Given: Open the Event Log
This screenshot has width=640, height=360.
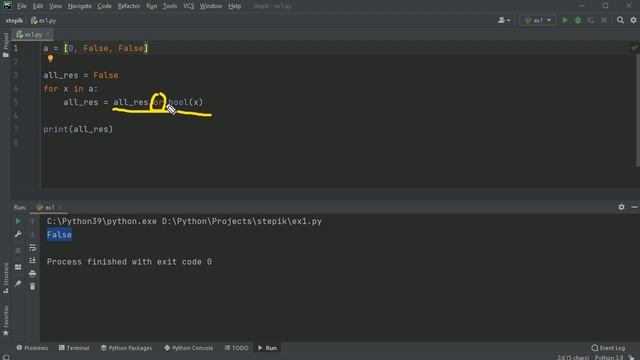Looking at the screenshot, I should pyautogui.click(x=608, y=348).
